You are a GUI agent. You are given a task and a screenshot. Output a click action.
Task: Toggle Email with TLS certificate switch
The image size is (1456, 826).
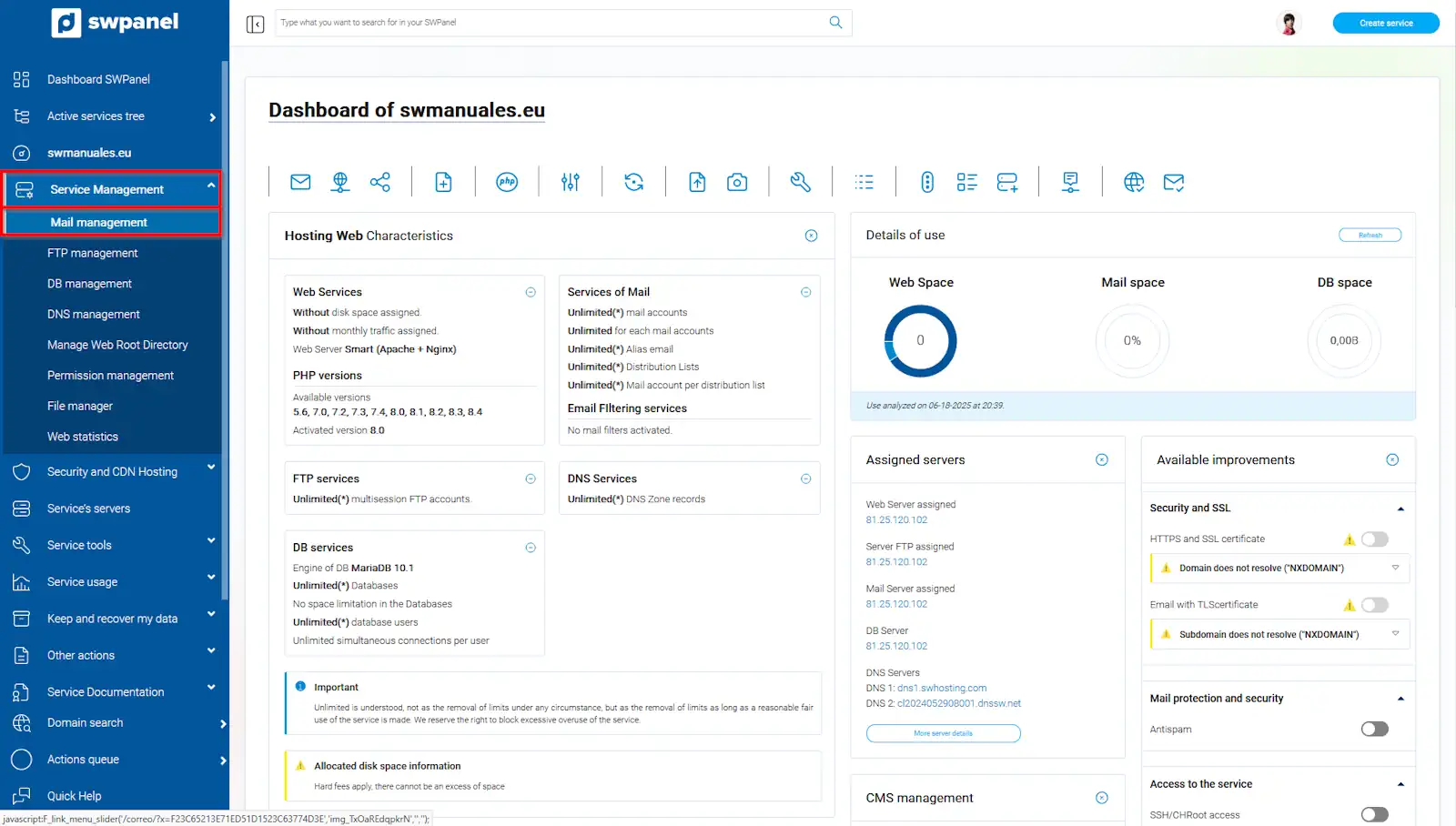pos(1374,605)
